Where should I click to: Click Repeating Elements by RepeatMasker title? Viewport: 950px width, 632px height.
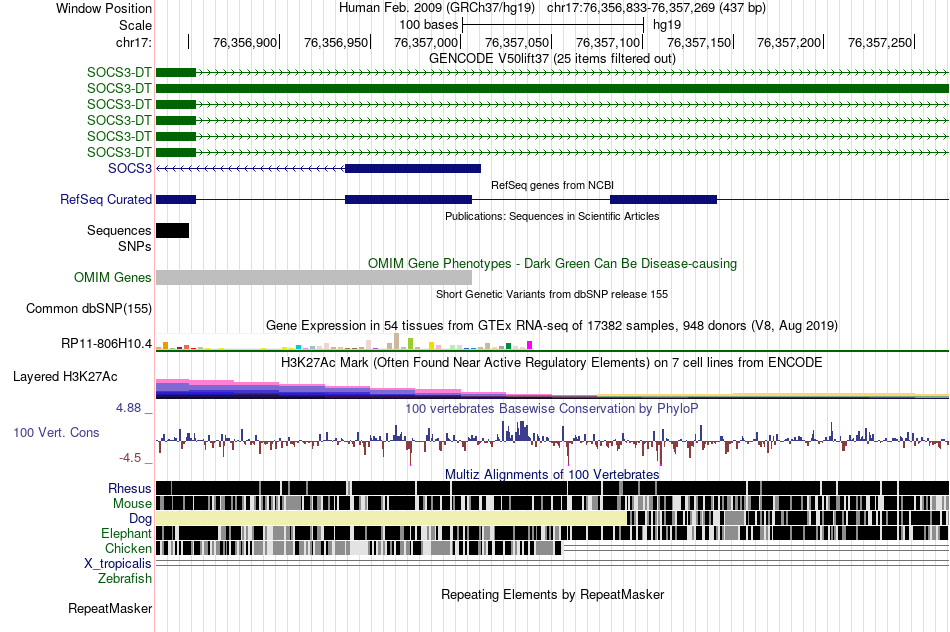point(552,594)
